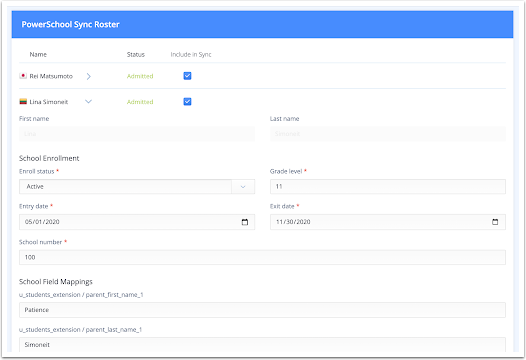Click Rei Matsumoto name text
The height and width of the screenshot is (360, 526).
point(51,76)
